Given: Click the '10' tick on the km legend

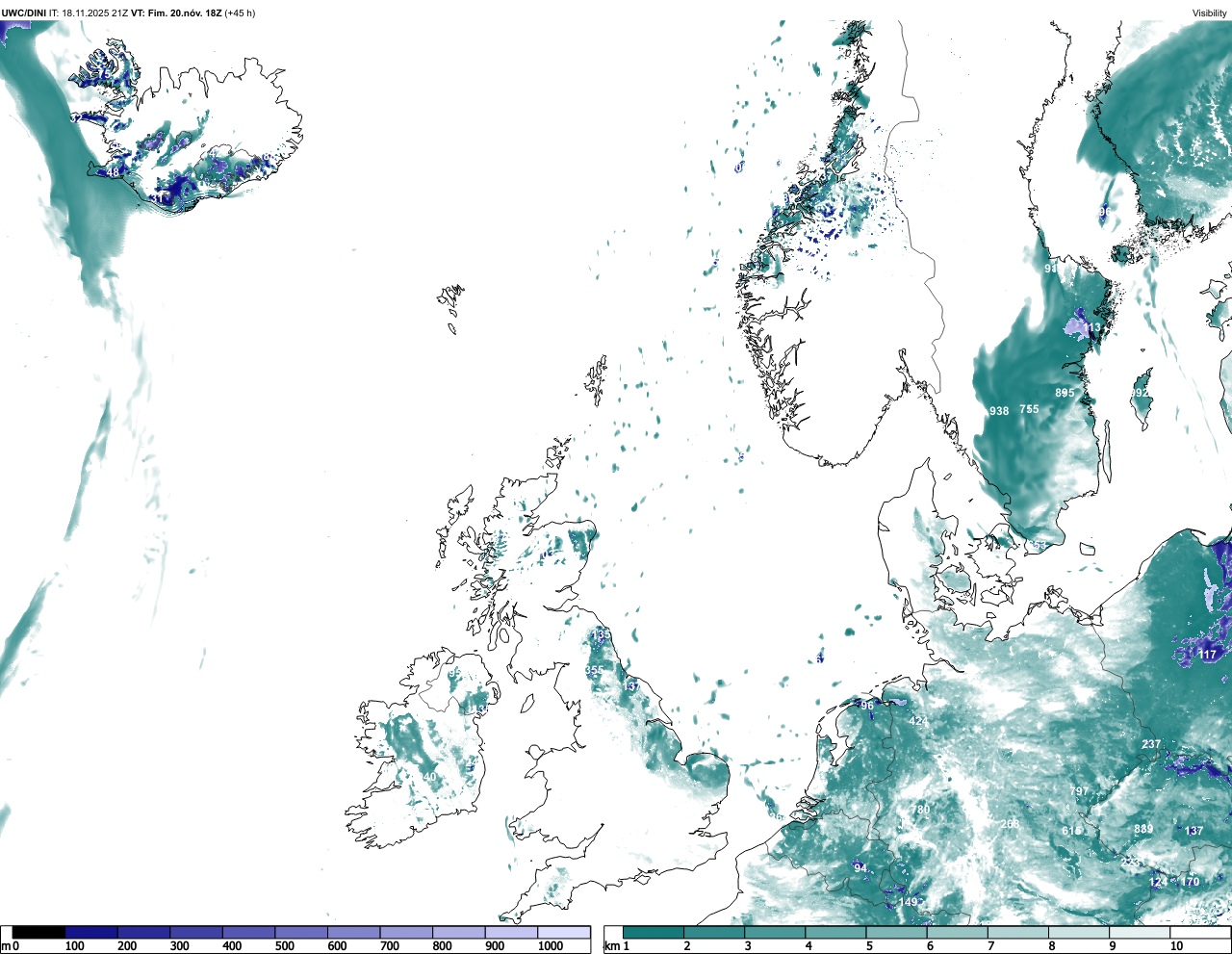Looking at the screenshot, I should pos(1176,946).
